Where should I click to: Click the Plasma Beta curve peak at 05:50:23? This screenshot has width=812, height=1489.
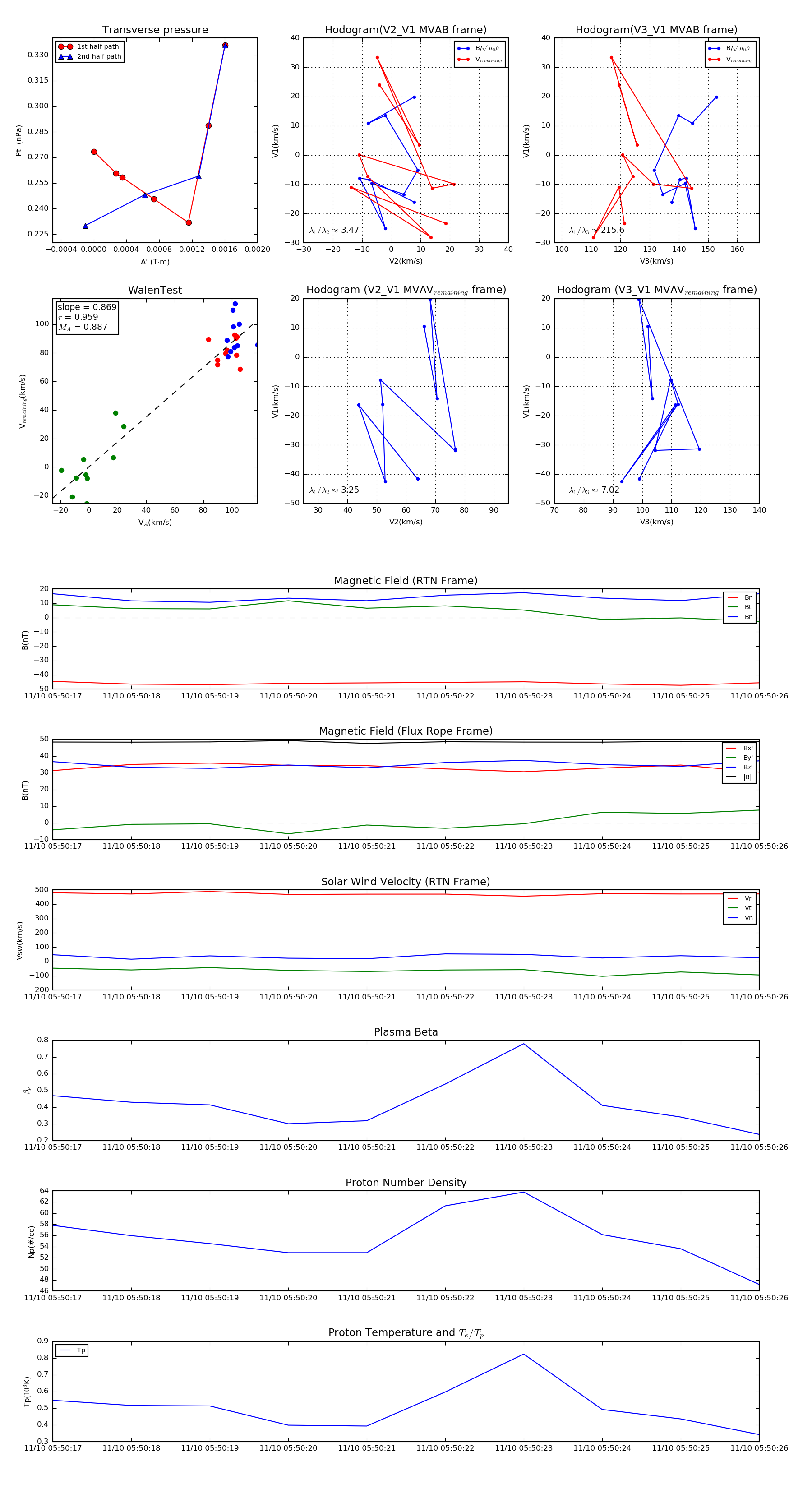(524, 1043)
